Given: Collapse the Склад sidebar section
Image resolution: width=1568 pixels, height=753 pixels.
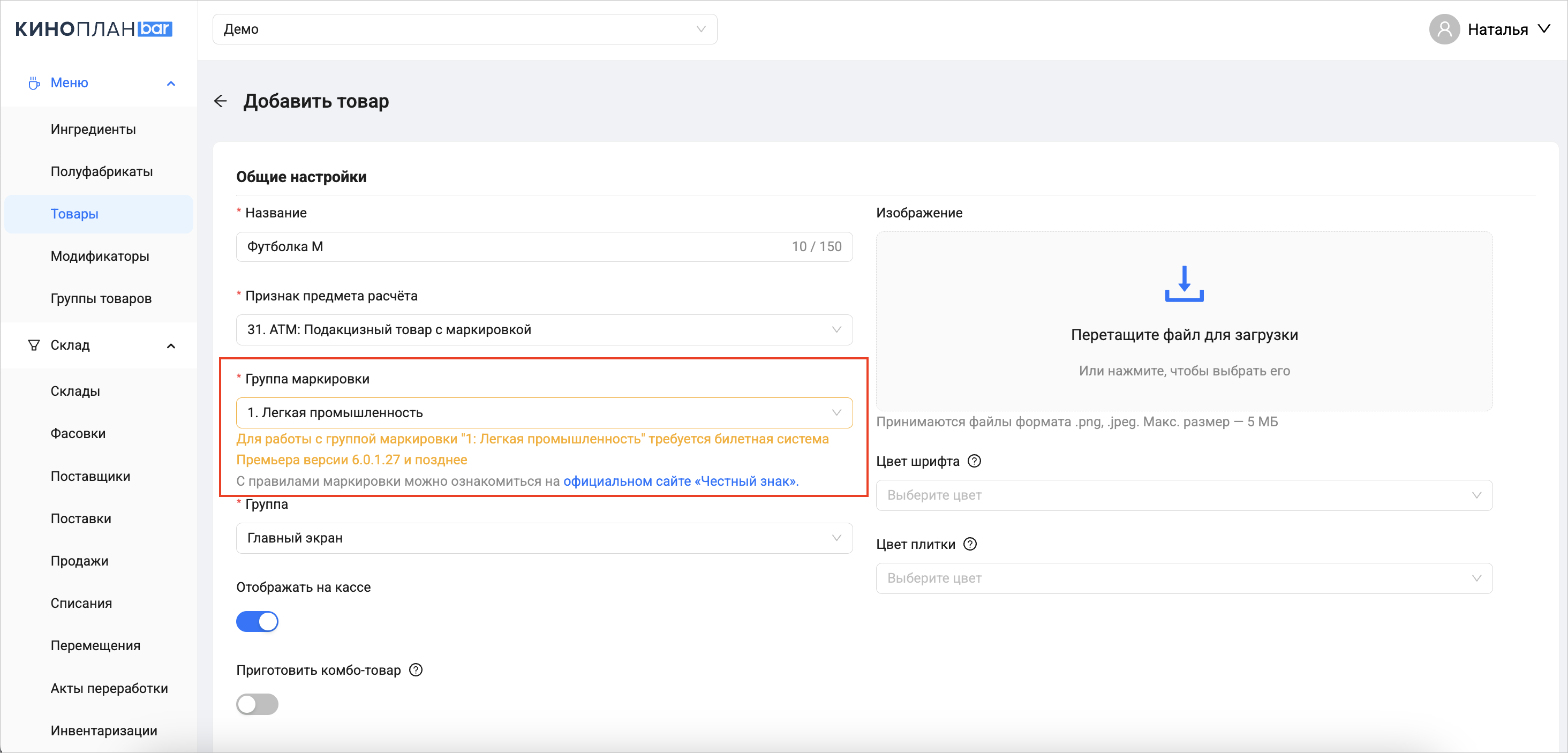Looking at the screenshot, I should [171, 346].
